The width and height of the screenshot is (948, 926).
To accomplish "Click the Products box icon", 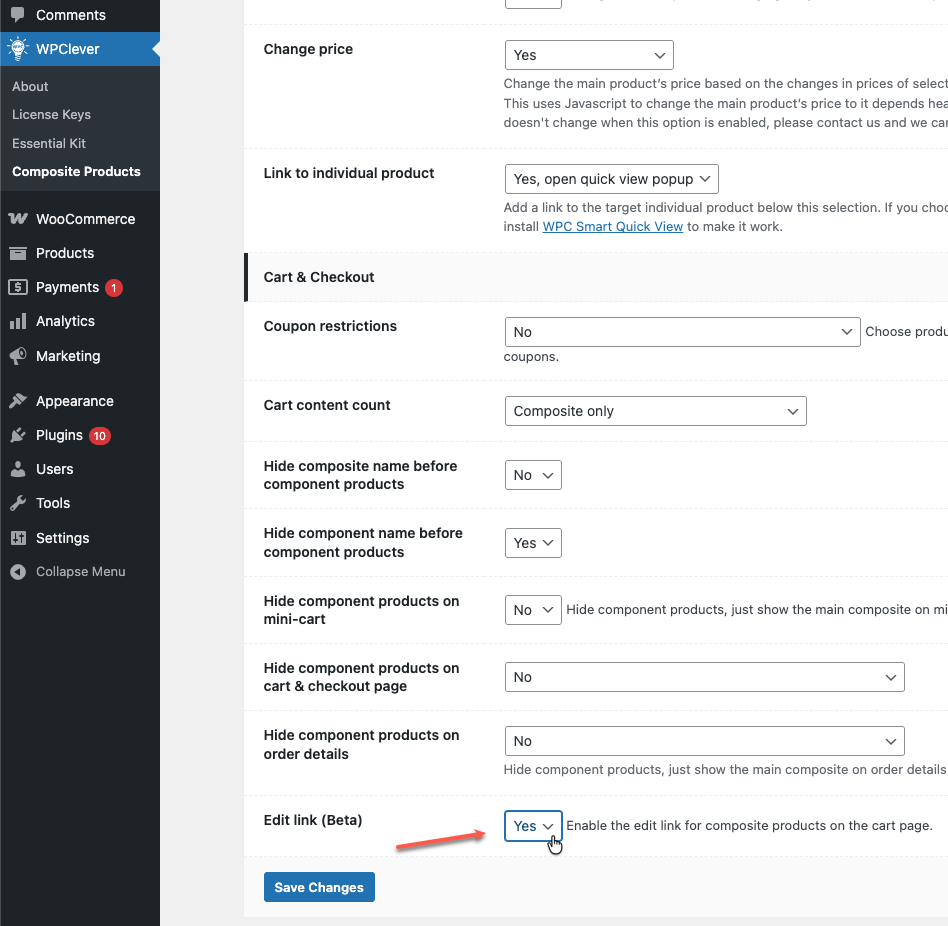I will pyautogui.click(x=18, y=253).
